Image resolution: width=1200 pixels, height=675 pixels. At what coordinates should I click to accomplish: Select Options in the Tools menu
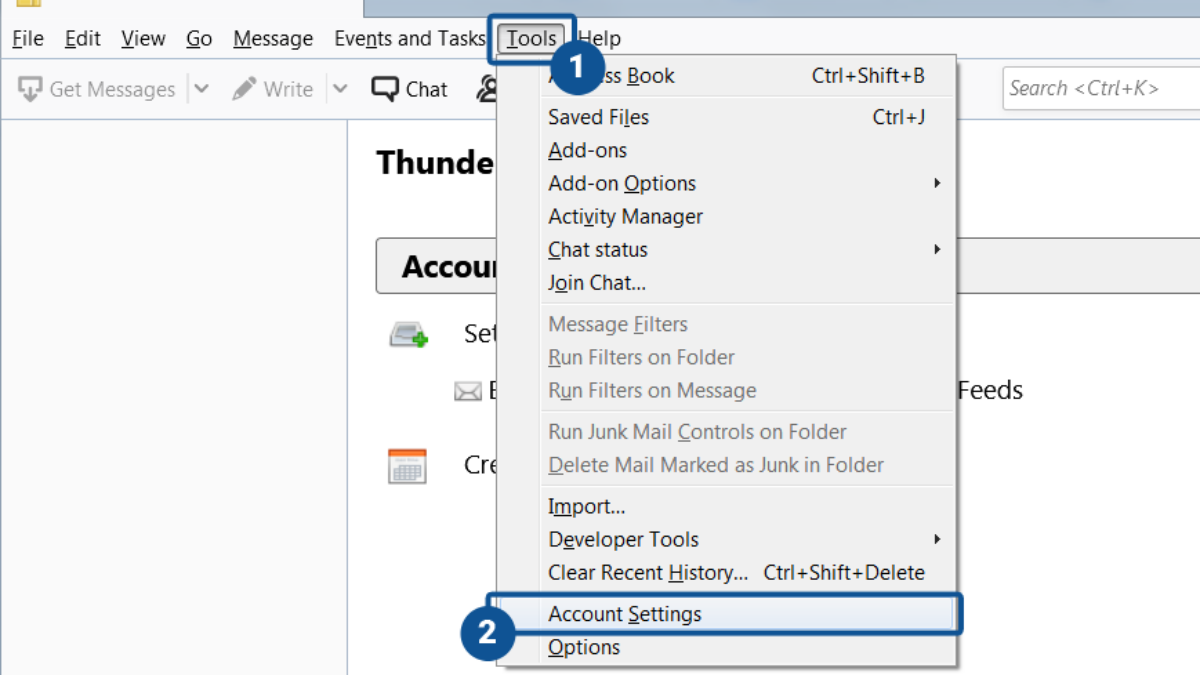point(584,647)
